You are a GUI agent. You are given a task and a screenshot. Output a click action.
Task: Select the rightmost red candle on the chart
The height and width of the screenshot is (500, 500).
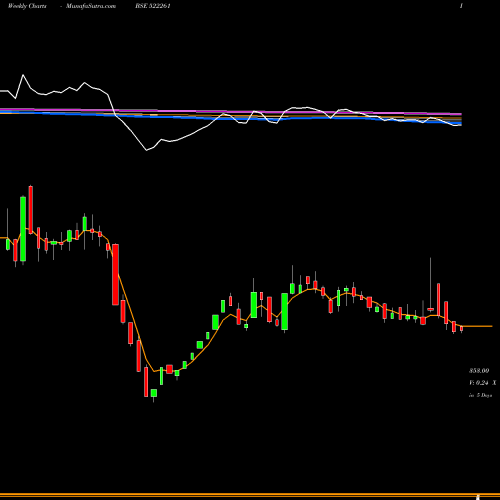(x=462, y=329)
